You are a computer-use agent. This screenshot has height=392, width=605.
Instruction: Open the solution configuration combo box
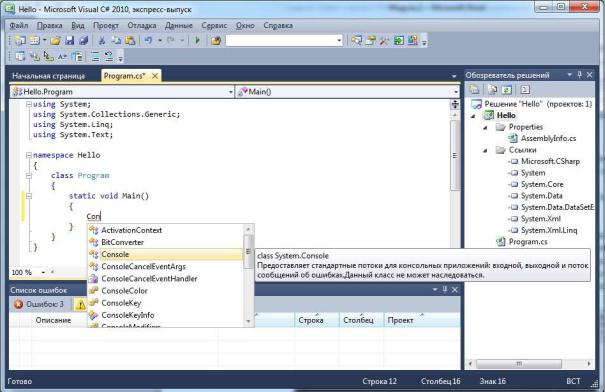[284, 40]
